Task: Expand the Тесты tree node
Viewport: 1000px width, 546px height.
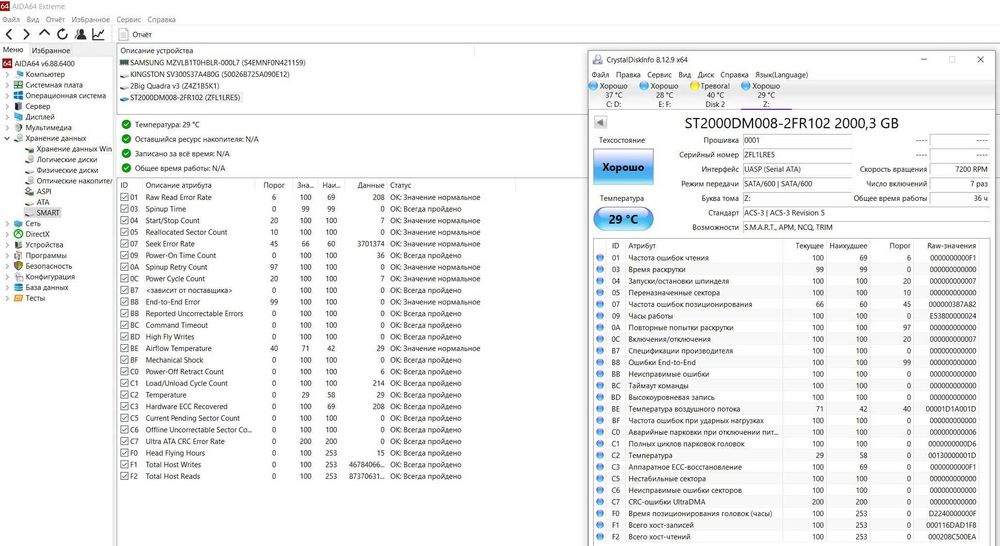Action: point(7,299)
